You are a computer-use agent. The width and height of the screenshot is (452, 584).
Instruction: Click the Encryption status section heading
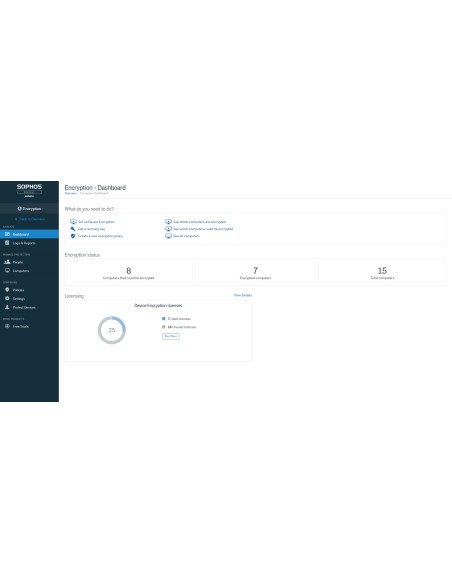click(82, 255)
